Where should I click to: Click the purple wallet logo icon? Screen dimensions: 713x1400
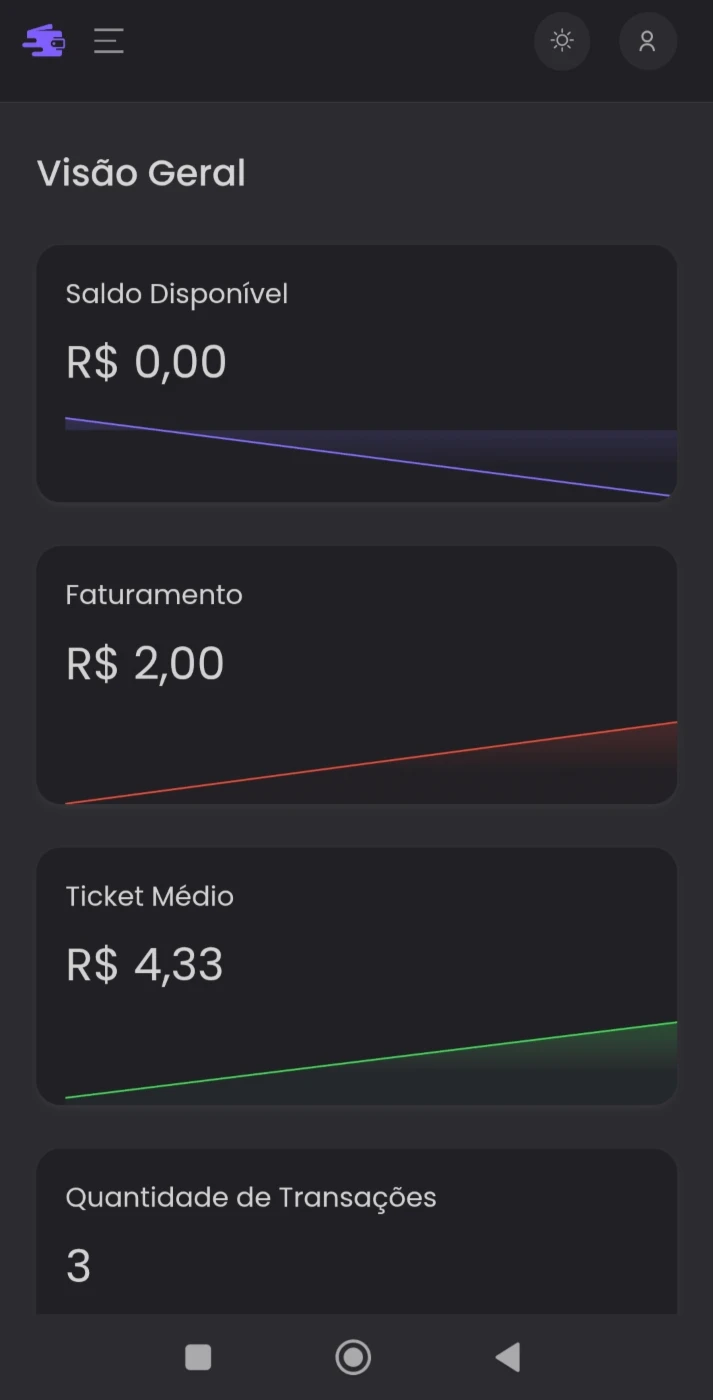[x=44, y=41]
